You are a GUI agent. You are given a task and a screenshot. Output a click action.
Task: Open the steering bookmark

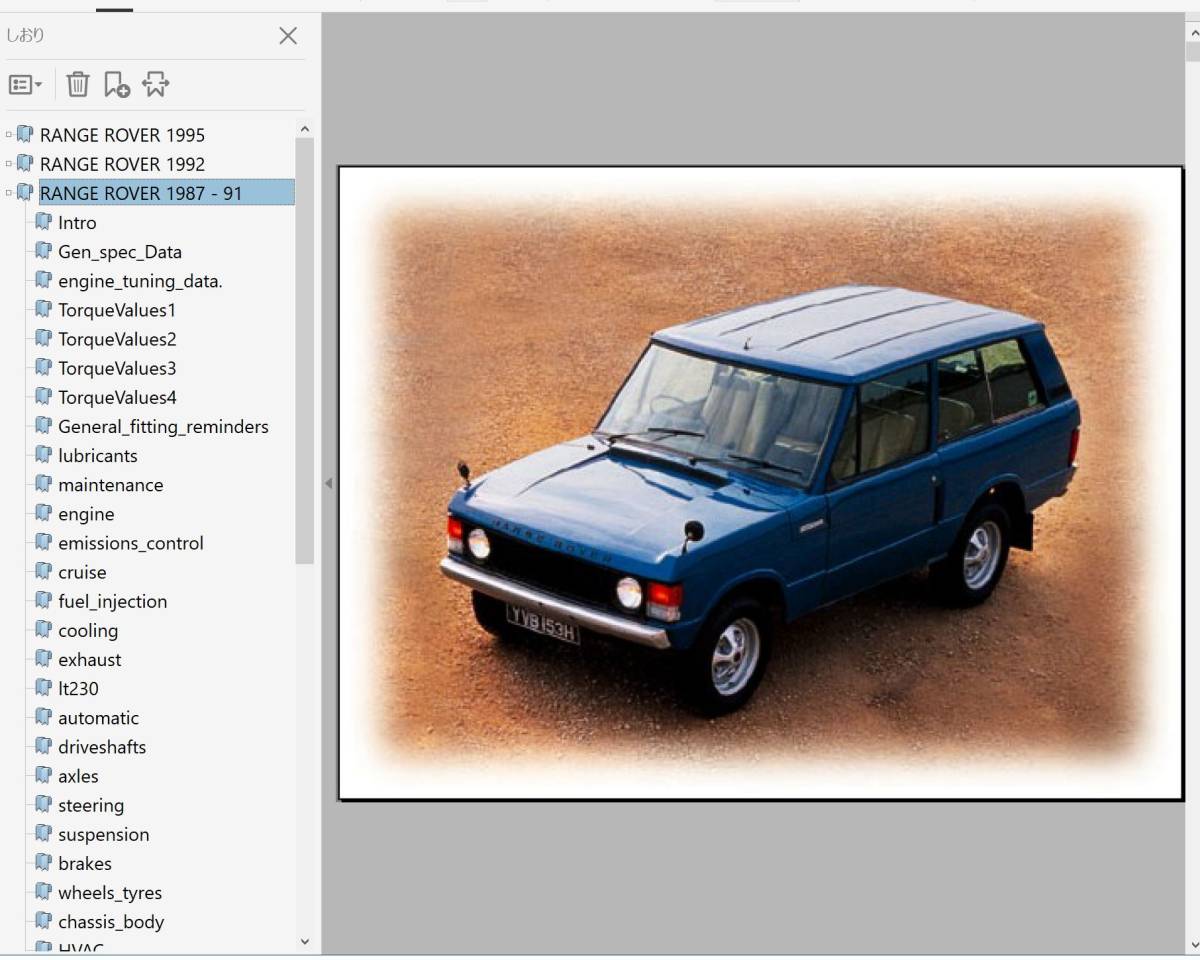91,805
